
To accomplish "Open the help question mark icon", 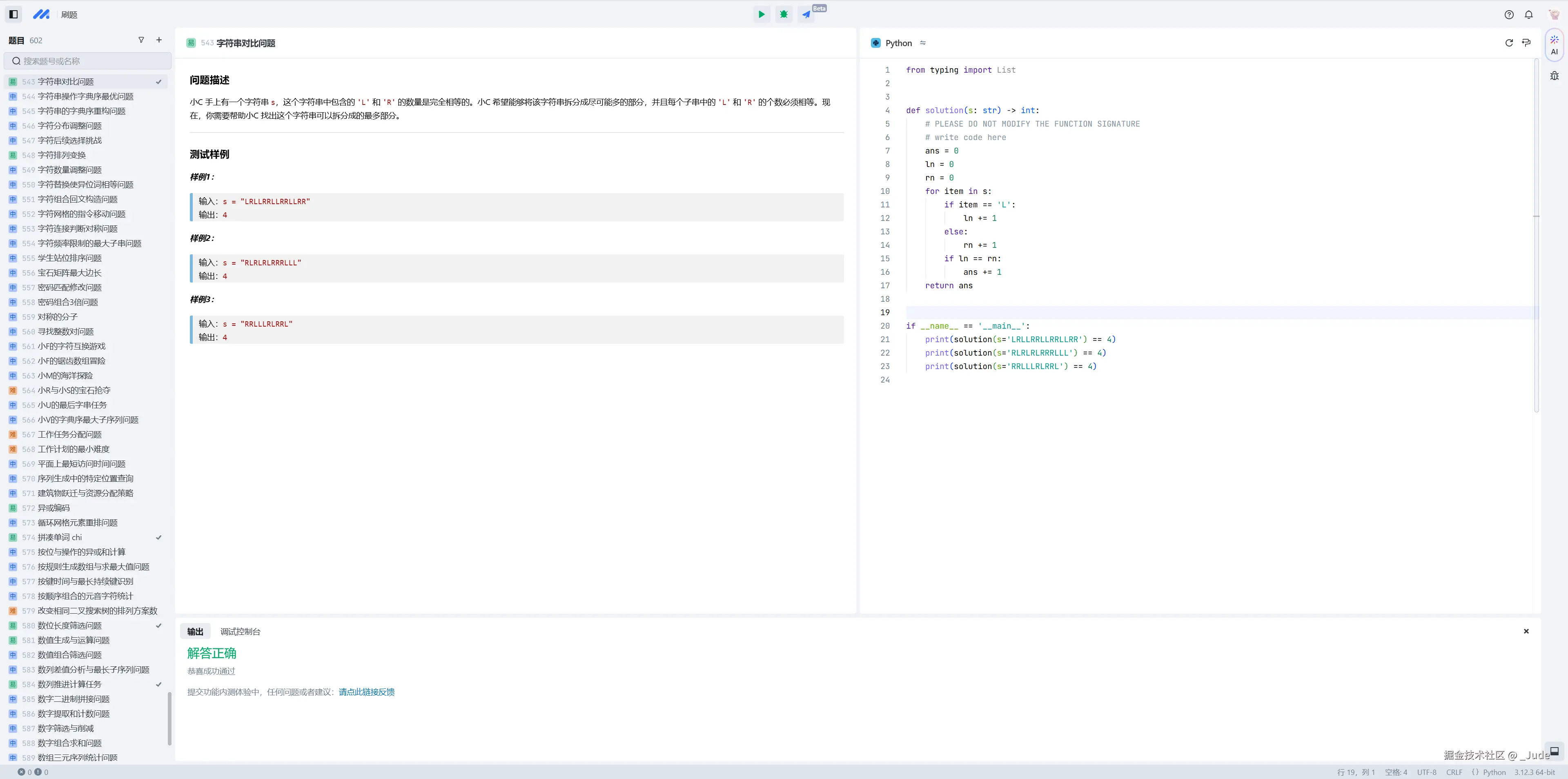I will coord(1509,15).
